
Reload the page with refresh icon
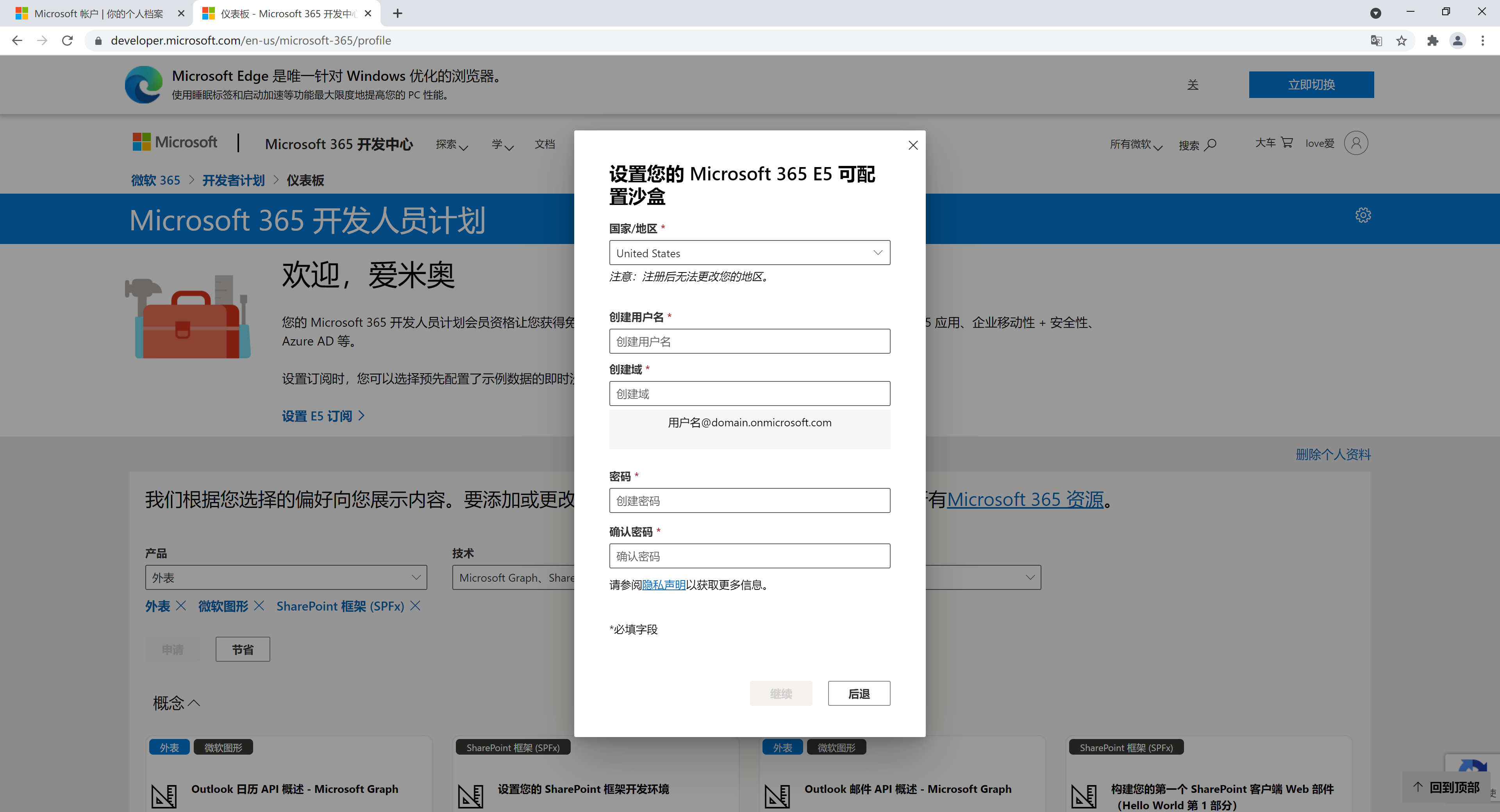coord(68,41)
